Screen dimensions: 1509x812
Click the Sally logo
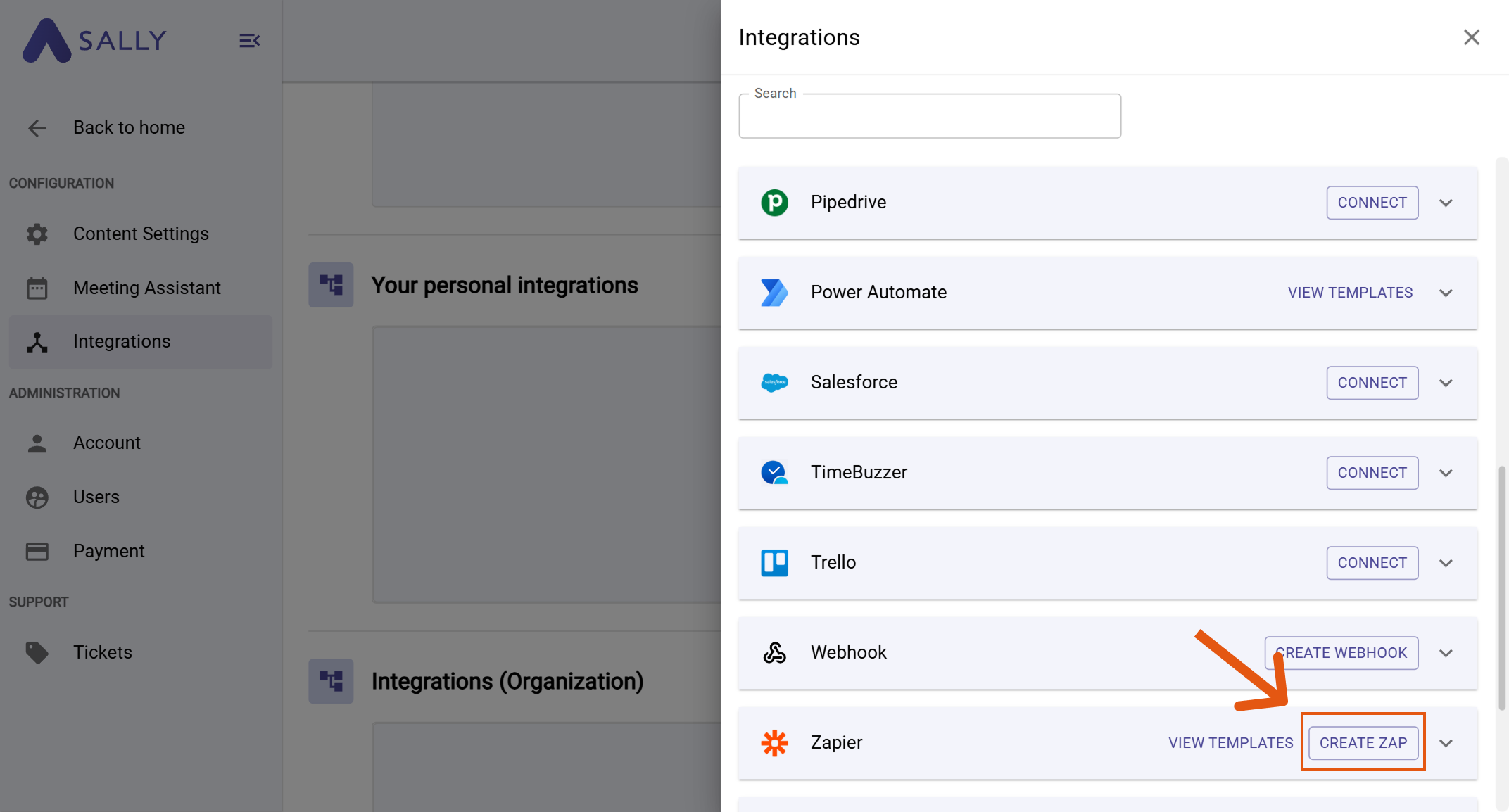(94, 40)
